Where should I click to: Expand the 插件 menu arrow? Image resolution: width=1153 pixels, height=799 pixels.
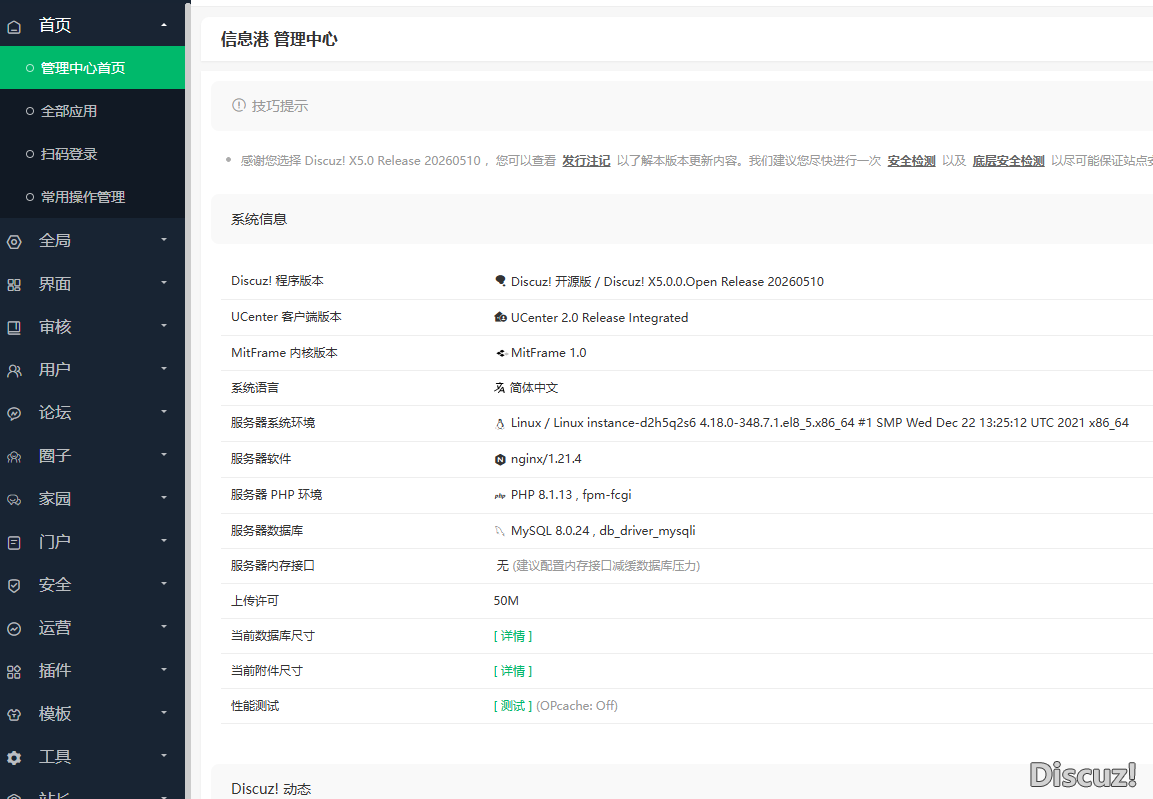[x=164, y=670]
